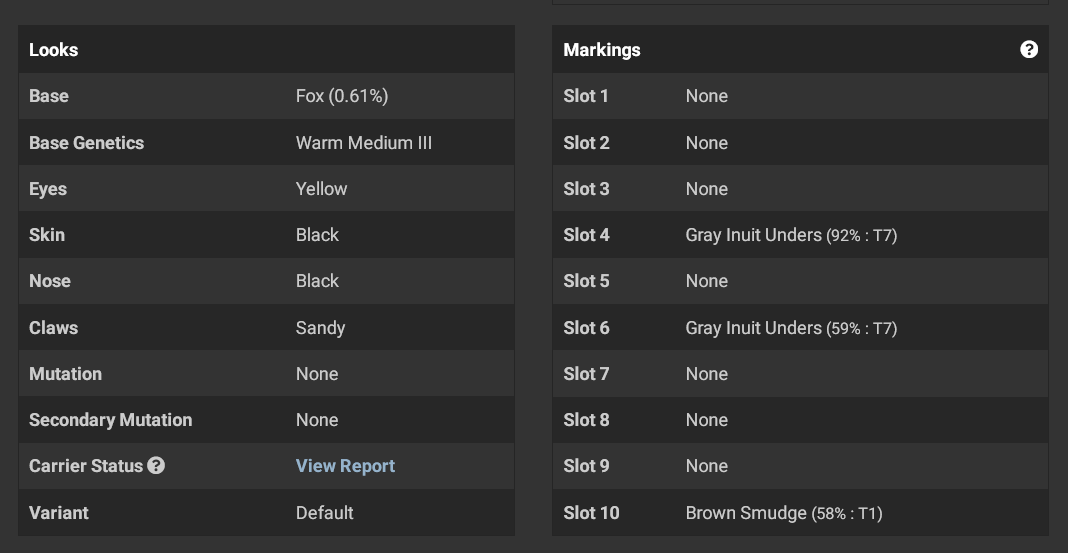Click the Slot 1 row label
Image resolution: width=1068 pixels, height=553 pixels.
tap(586, 96)
